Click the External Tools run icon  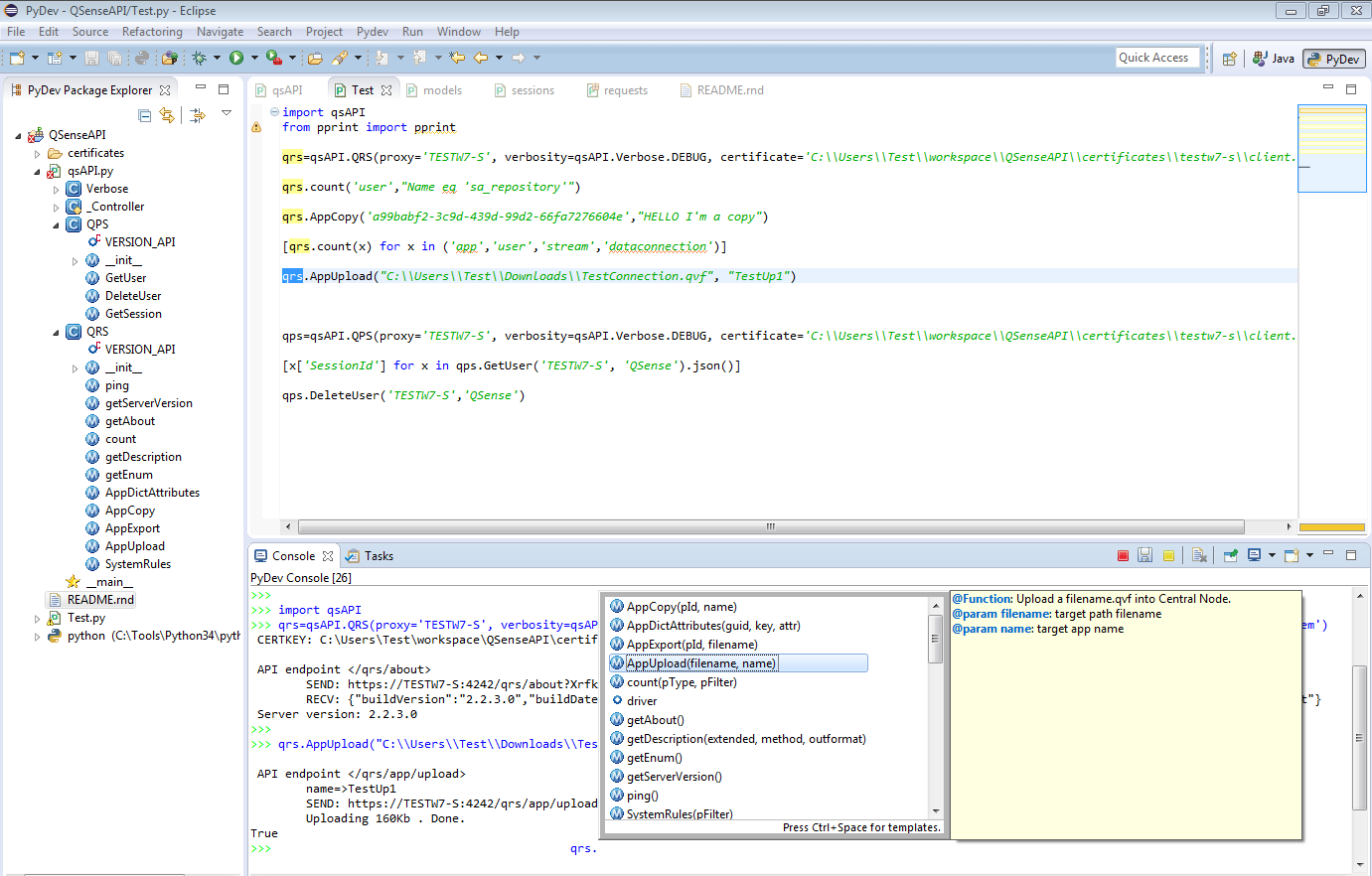pyautogui.click(x=274, y=58)
